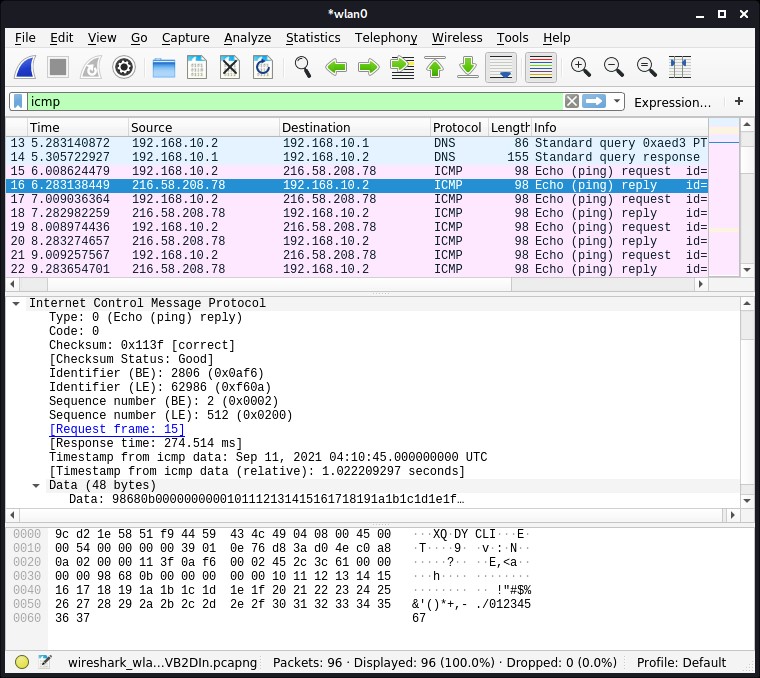The image size is (760, 678).
Task: Open the Telephony menu
Action: tap(386, 38)
